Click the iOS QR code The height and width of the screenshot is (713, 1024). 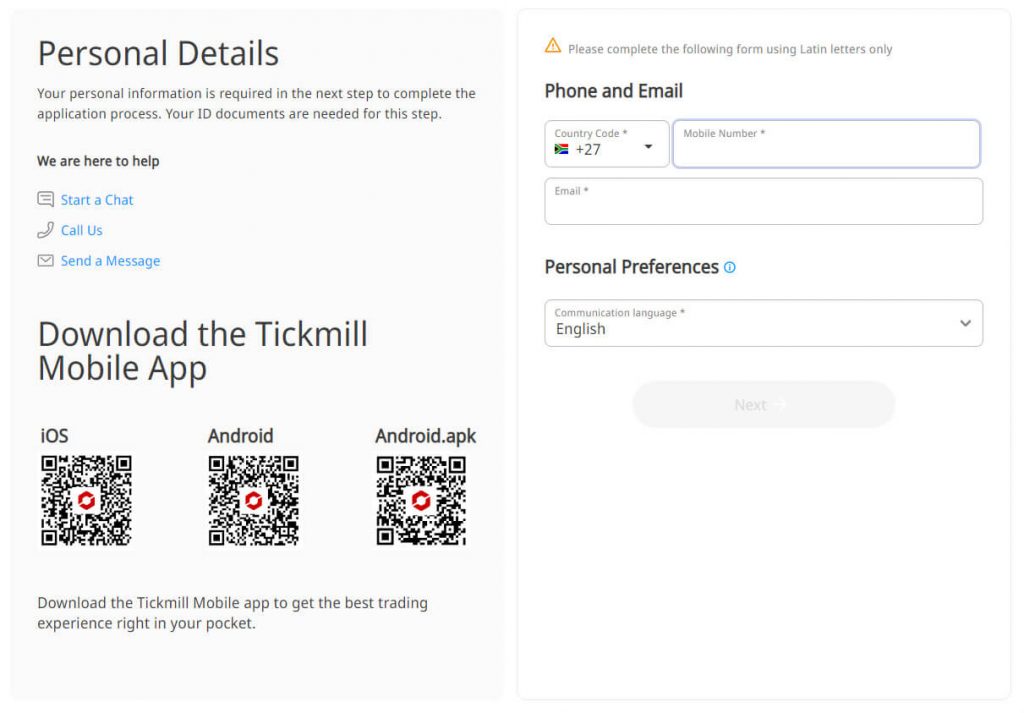coord(86,500)
